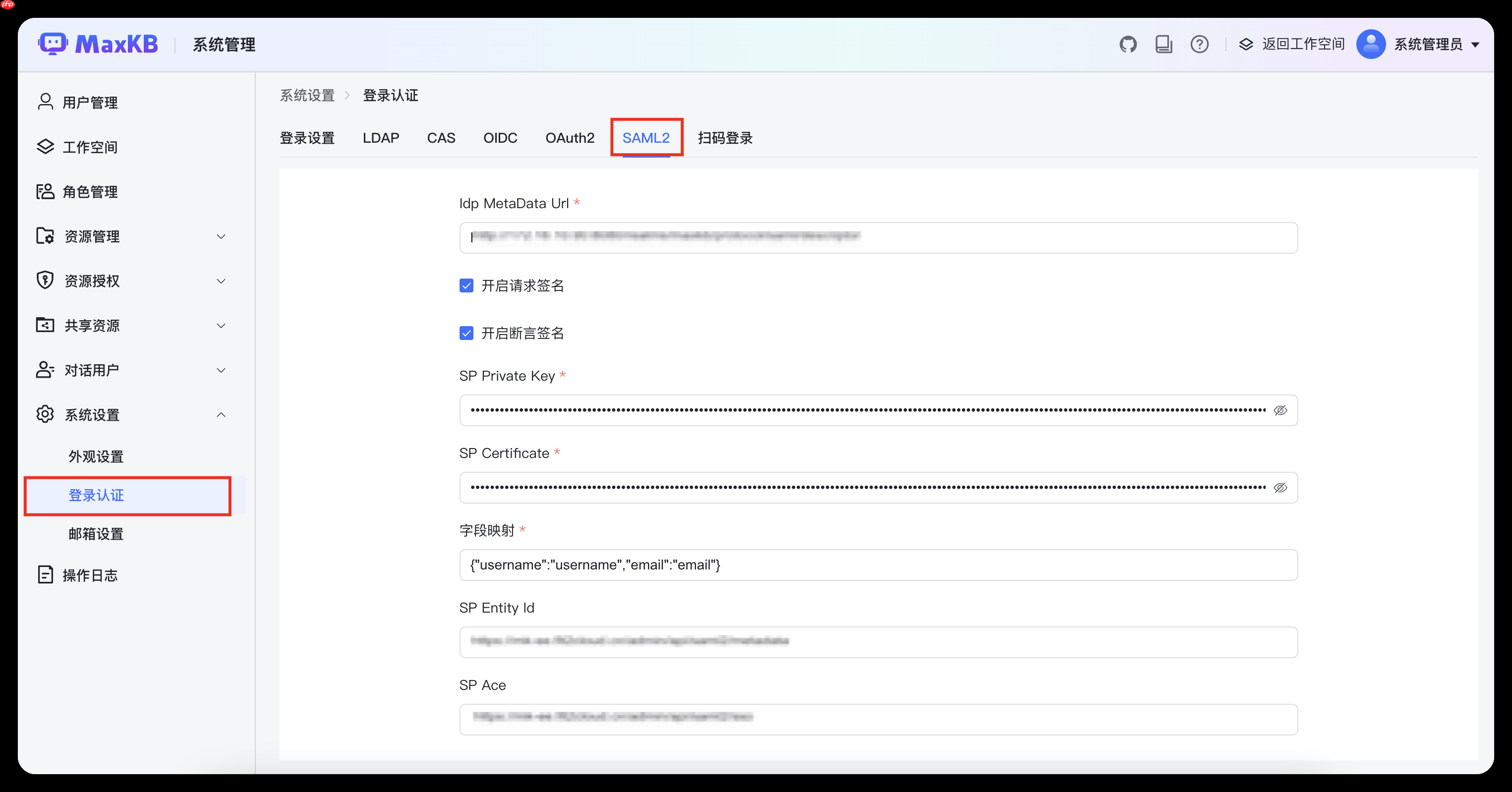Disable the 开启请求签名 checkbox
This screenshot has height=792, width=1512.
(x=466, y=285)
